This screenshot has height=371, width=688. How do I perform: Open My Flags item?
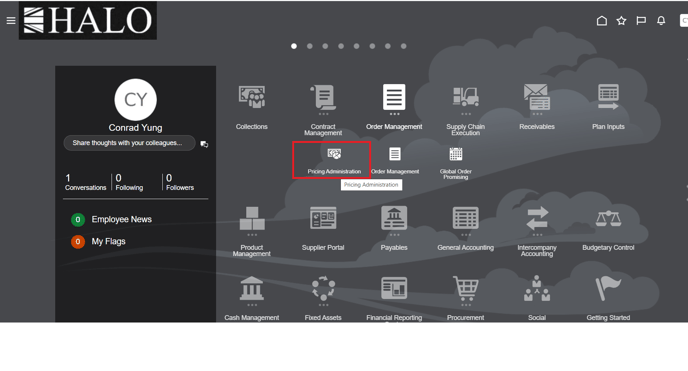pyautogui.click(x=108, y=242)
